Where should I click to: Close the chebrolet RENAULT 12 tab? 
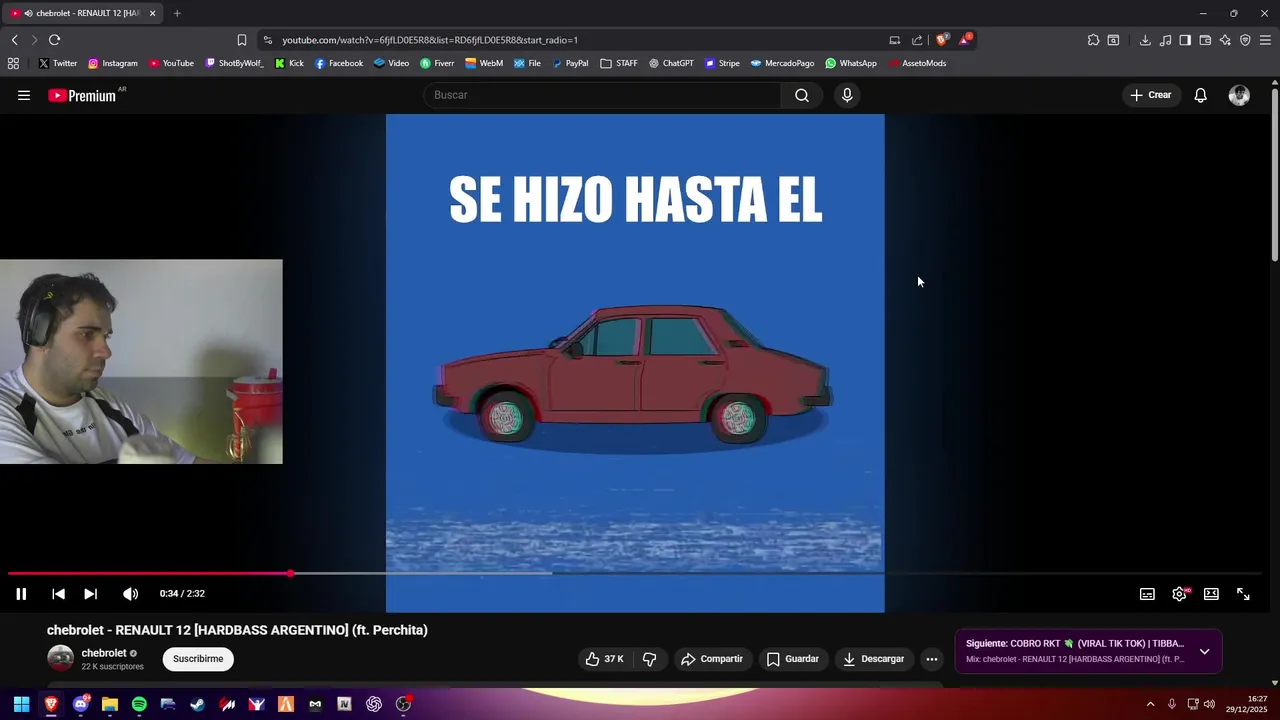(x=152, y=13)
